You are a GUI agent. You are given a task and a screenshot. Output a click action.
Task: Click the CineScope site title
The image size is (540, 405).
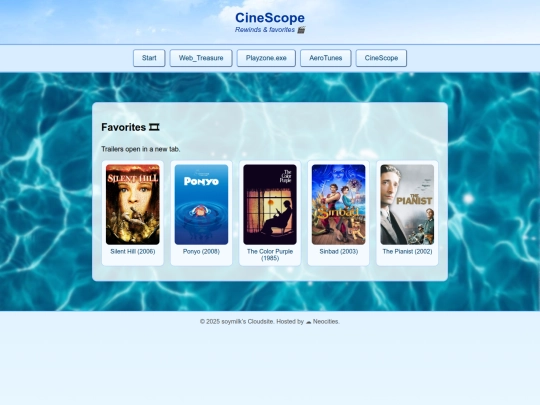click(x=270, y=18)
